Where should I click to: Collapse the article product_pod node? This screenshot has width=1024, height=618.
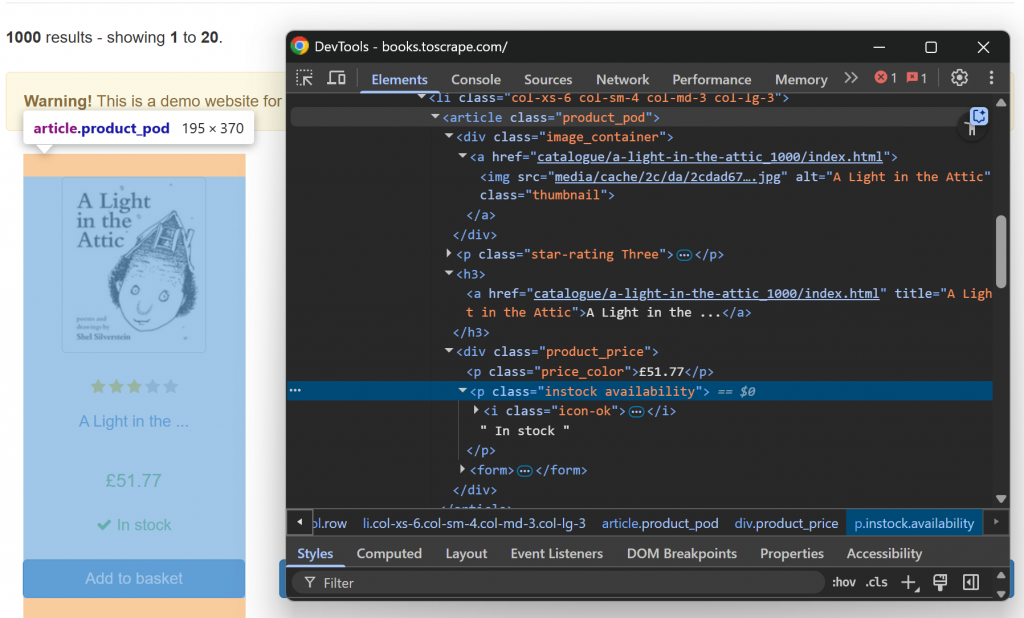click(x=435, y=117)
